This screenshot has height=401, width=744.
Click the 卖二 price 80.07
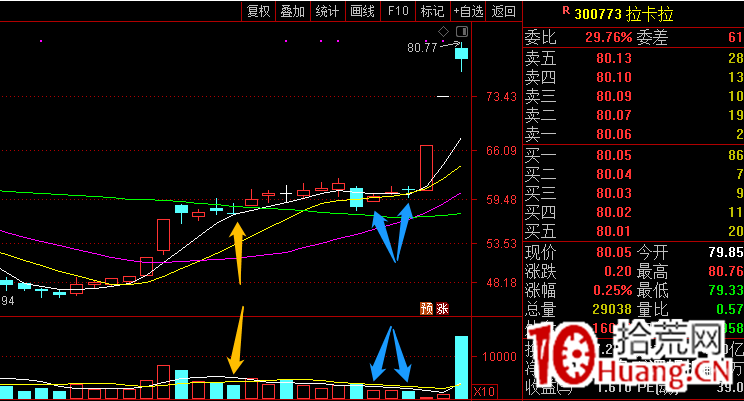tap(614, 115)
